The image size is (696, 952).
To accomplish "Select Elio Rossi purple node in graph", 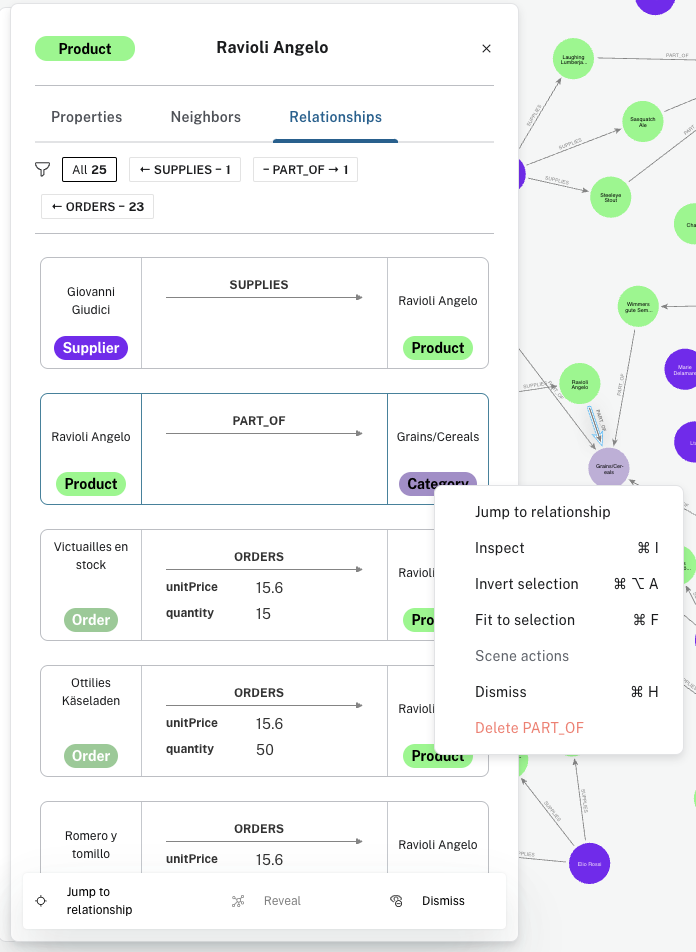I will click(589, 863).
